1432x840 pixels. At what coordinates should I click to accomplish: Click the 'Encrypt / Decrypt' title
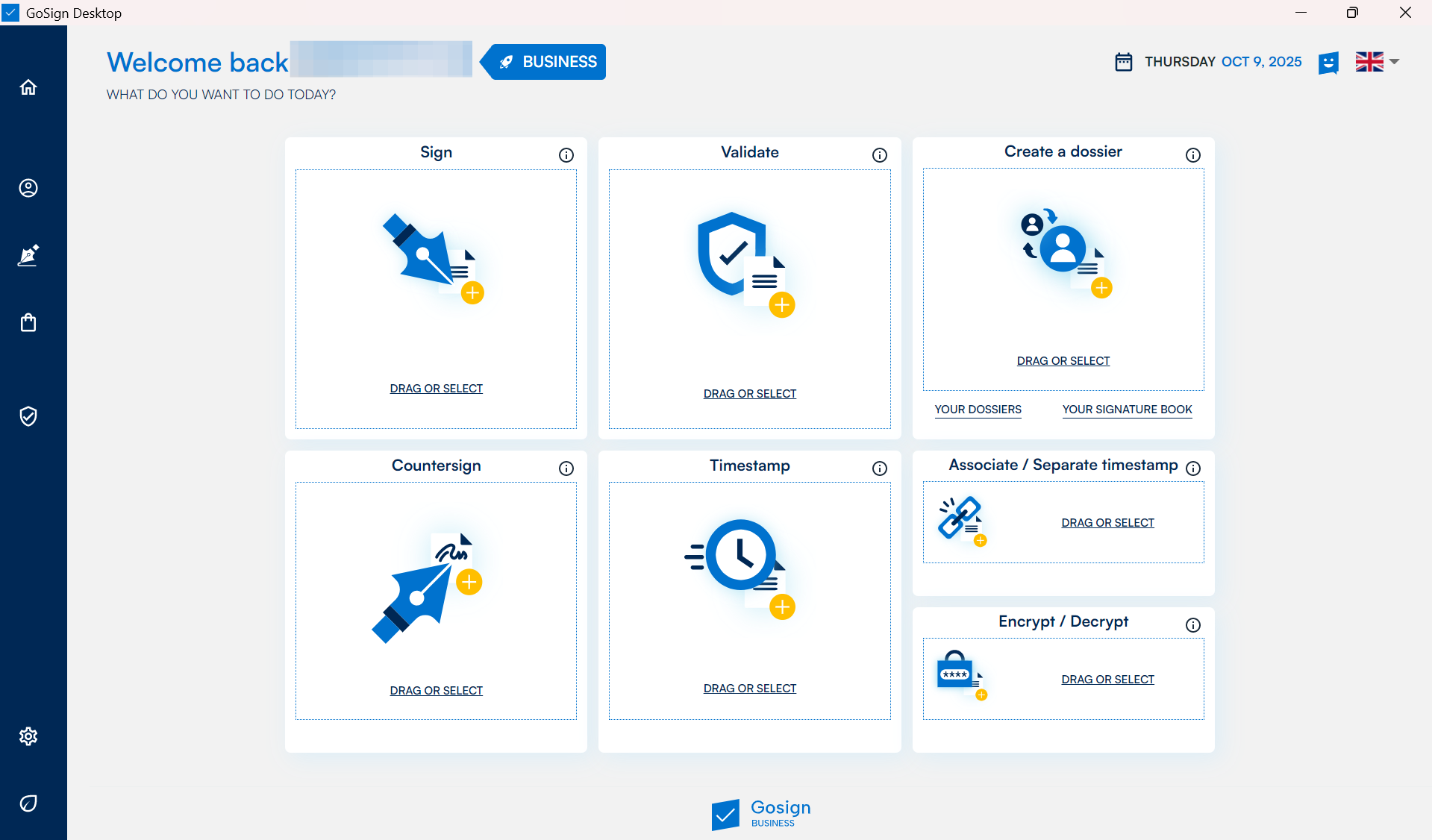(1063, 621)
